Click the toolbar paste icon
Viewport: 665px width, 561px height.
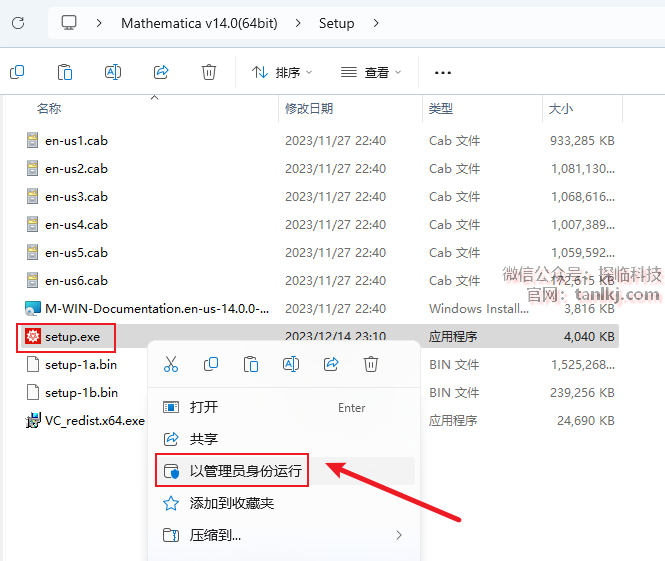pyautogui.click(x=65, y=73)
